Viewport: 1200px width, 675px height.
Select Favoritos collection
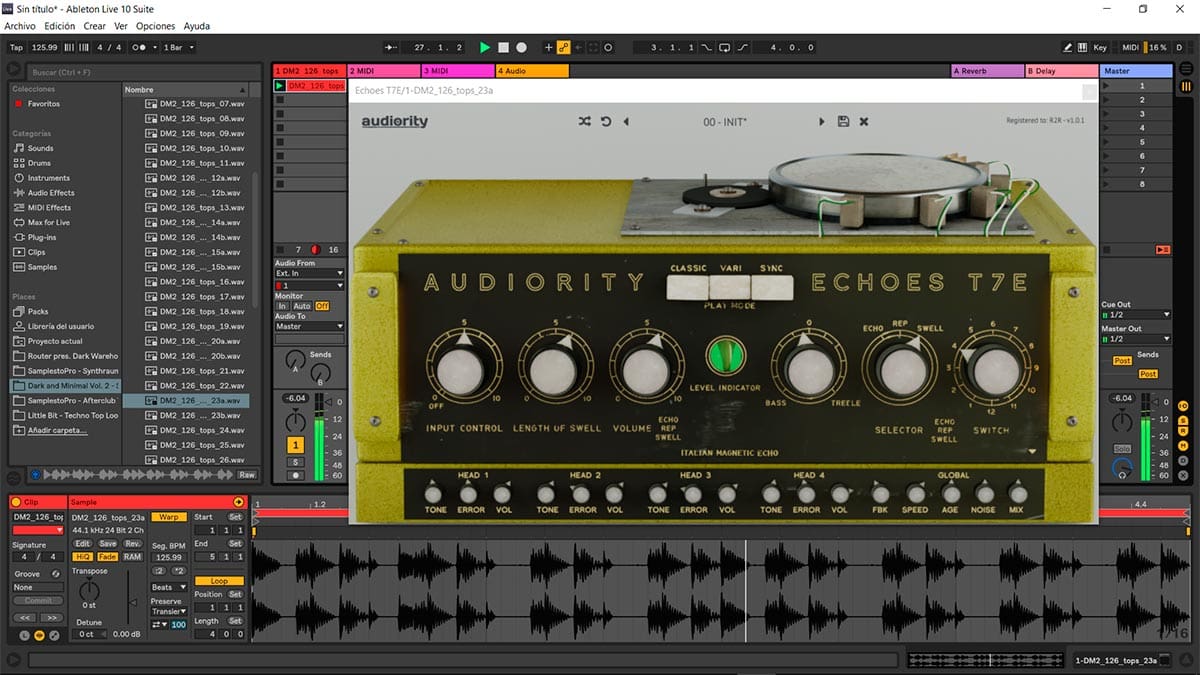tap(43, 104)
